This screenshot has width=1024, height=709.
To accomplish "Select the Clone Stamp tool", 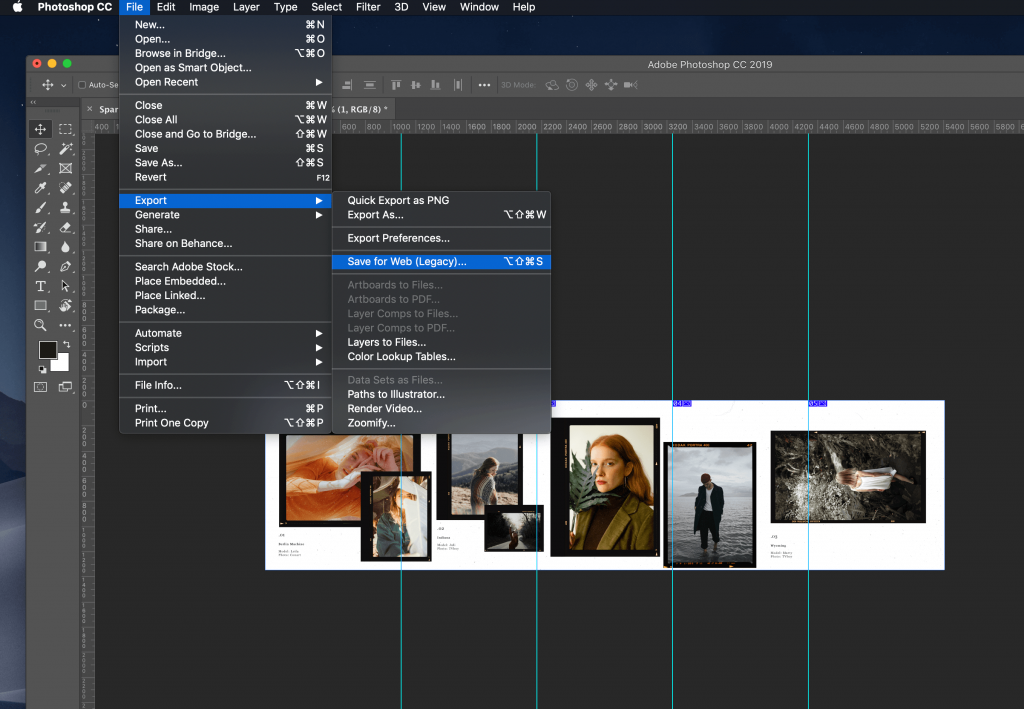I will 65,208.
